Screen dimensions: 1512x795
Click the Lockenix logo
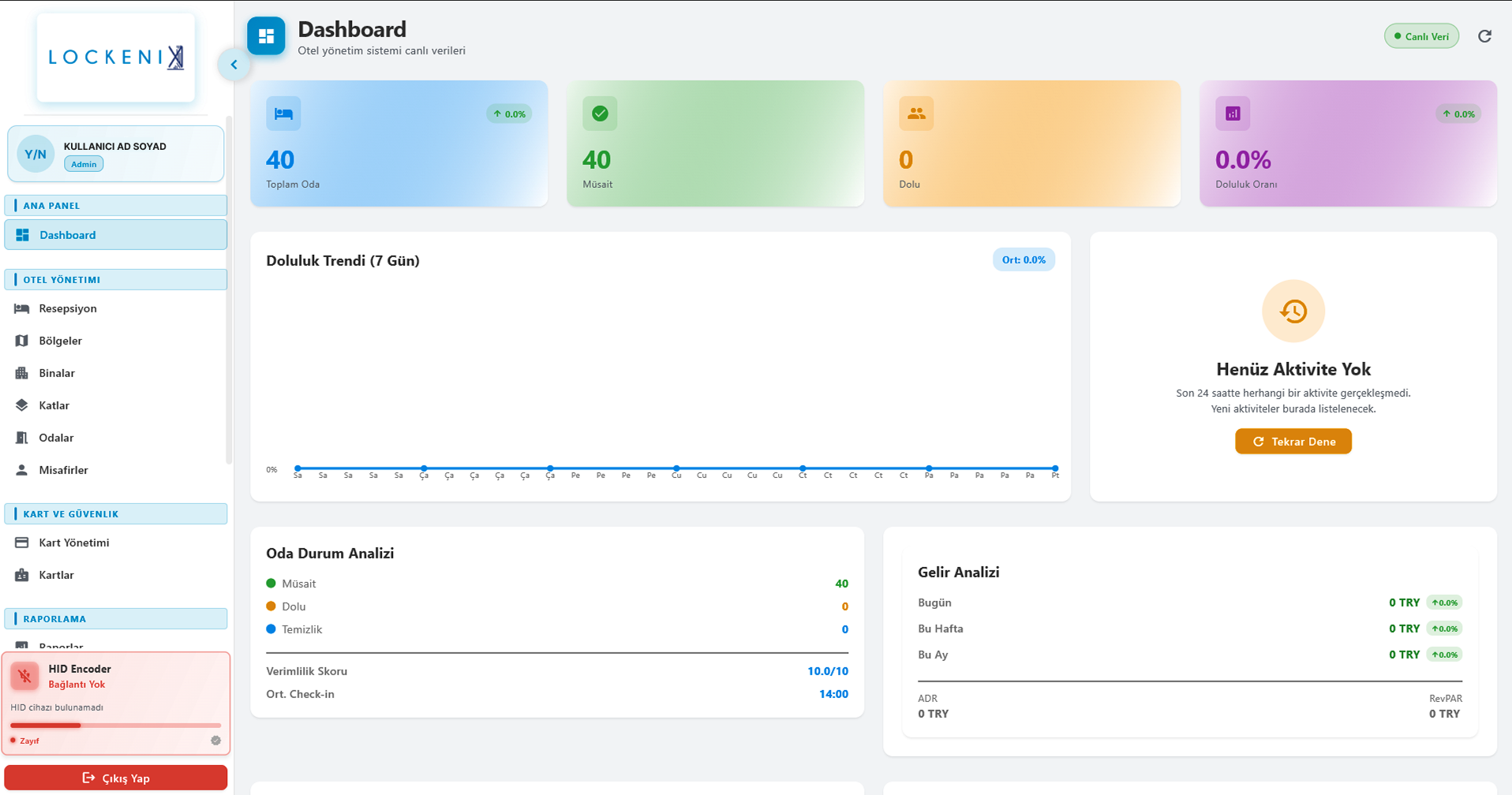[115, 57]
